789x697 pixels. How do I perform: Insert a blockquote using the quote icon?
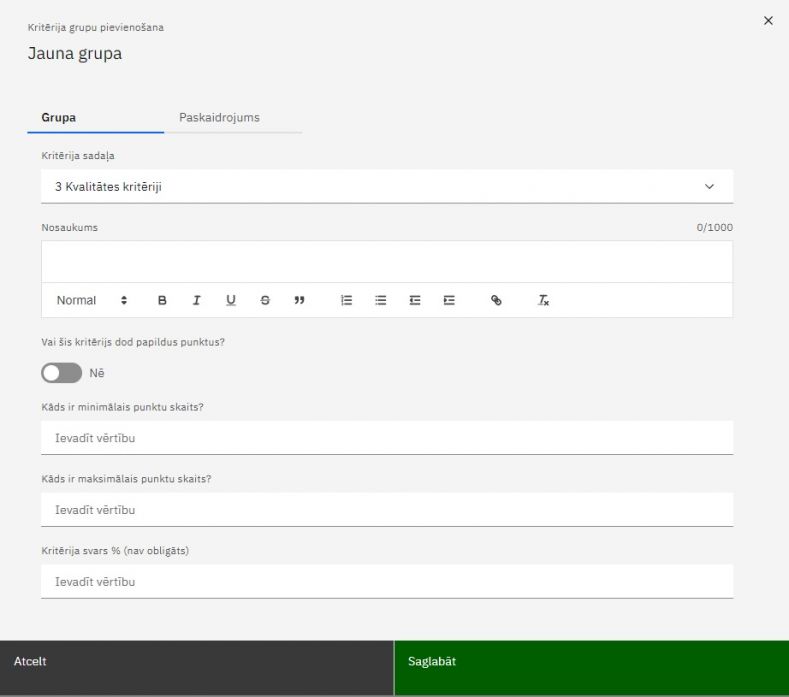(299, 300)
